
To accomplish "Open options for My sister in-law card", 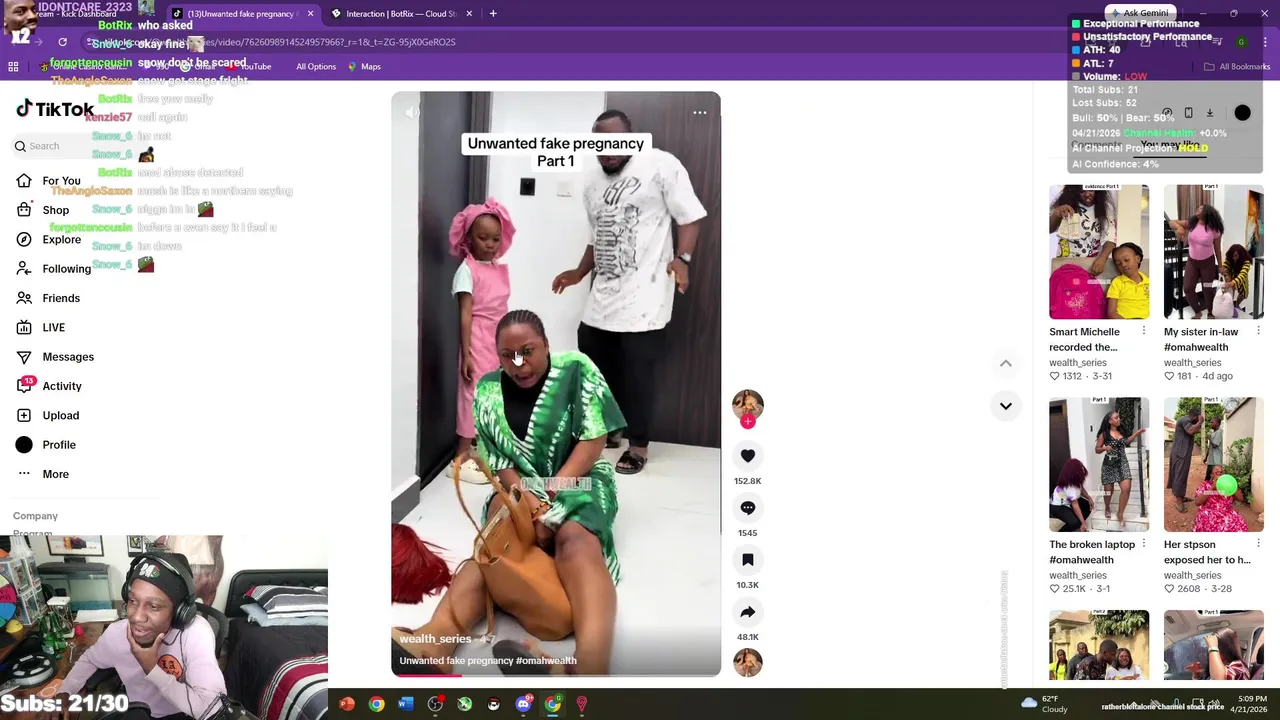I will (1258, 331).
